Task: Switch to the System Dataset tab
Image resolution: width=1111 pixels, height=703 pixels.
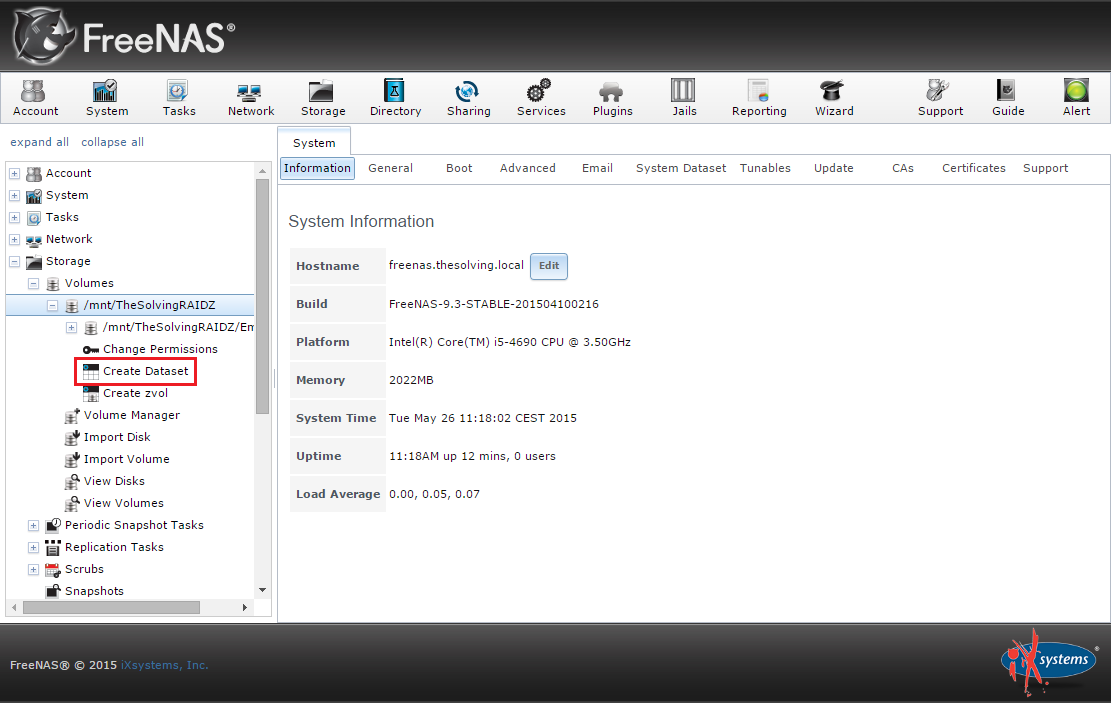Action: pyautogui.click(x=681, y=168)
